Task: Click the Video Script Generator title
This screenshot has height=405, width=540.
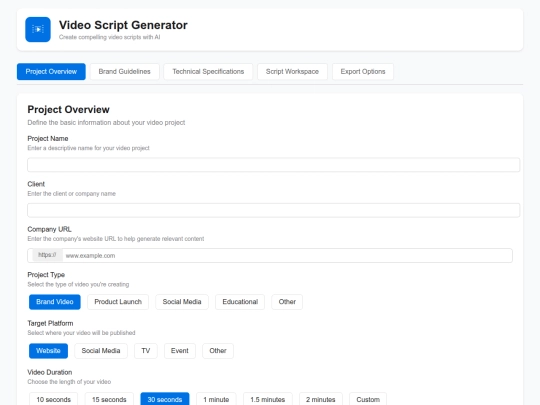Action: tap(123, 25)
